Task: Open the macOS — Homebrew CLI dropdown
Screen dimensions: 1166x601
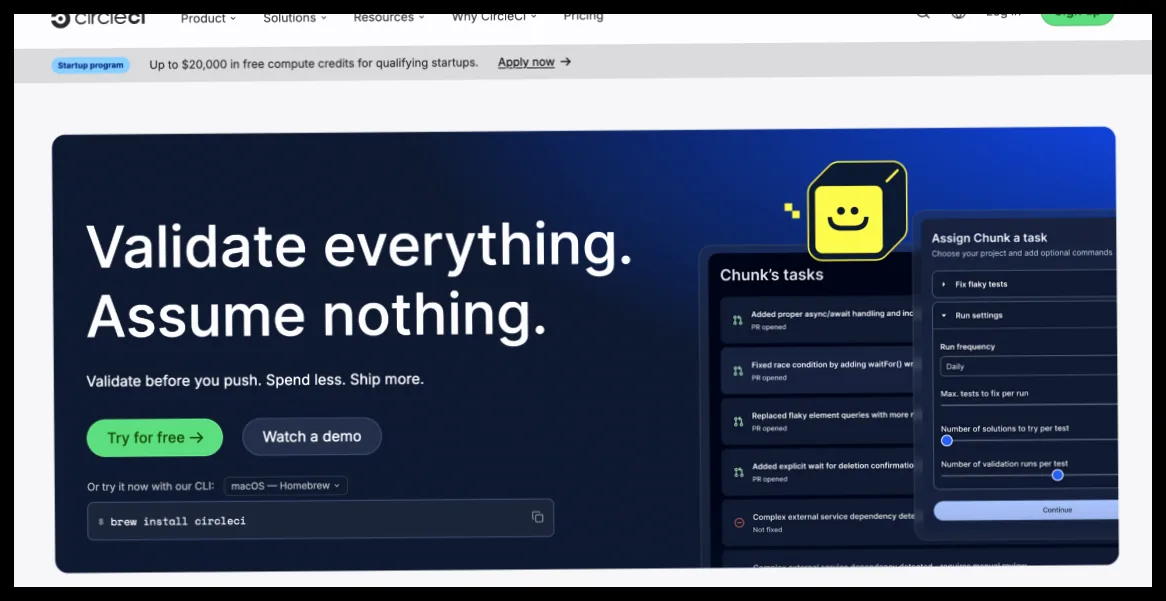Action: click(286, 486)
